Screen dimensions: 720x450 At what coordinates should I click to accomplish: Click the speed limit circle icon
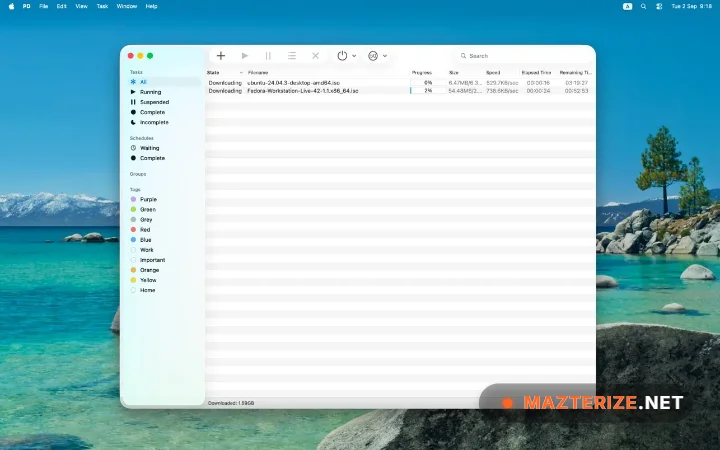coord(373,56)
